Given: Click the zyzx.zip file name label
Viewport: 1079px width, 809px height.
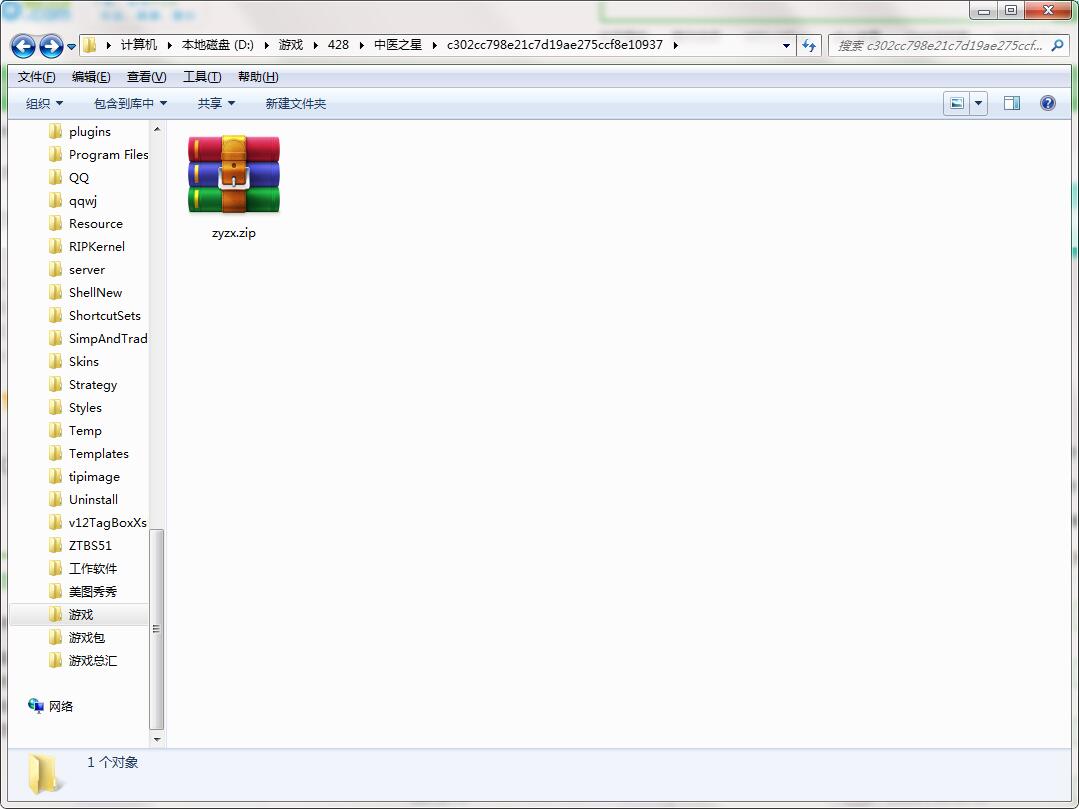Looking at the screenshot, I should [234, 233].
